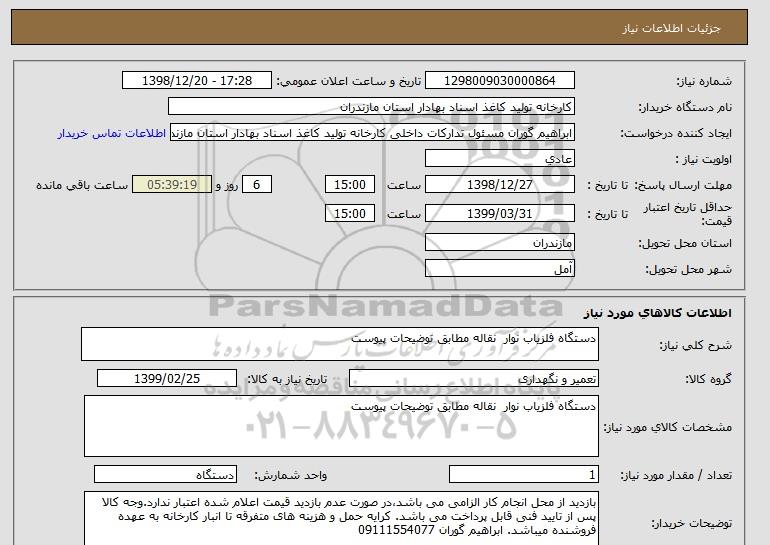Click the goods need date 1399/02/25
770x545 pixels.
click(166, 378)
